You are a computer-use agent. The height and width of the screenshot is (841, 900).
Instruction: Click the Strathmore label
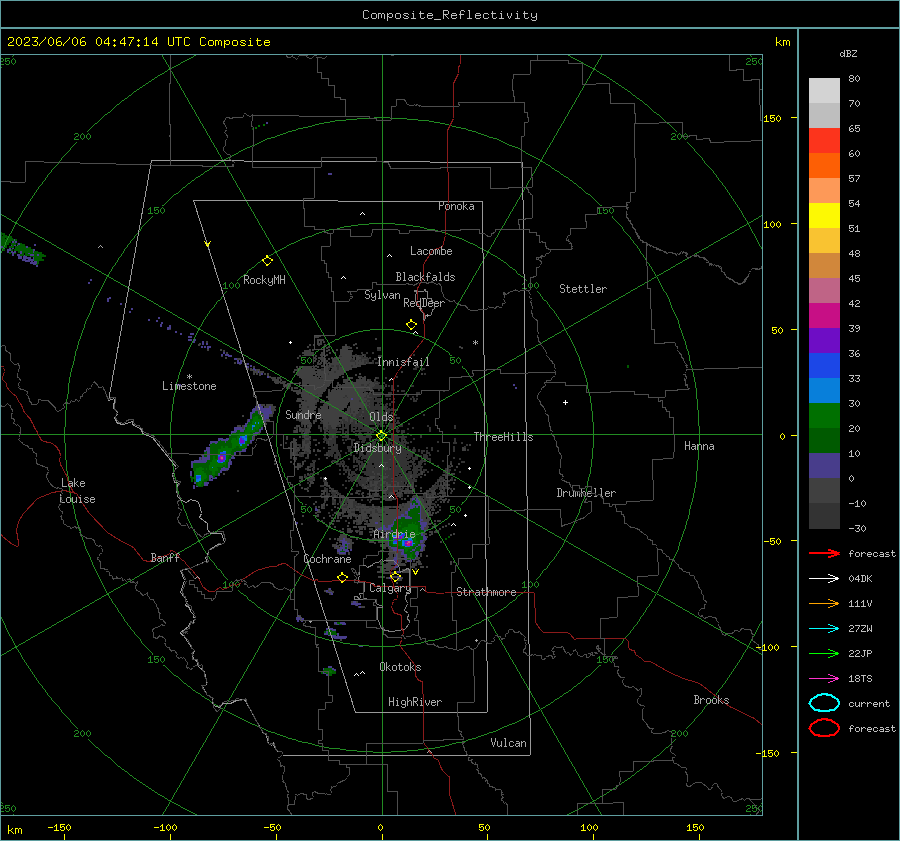tap(486, 592)
